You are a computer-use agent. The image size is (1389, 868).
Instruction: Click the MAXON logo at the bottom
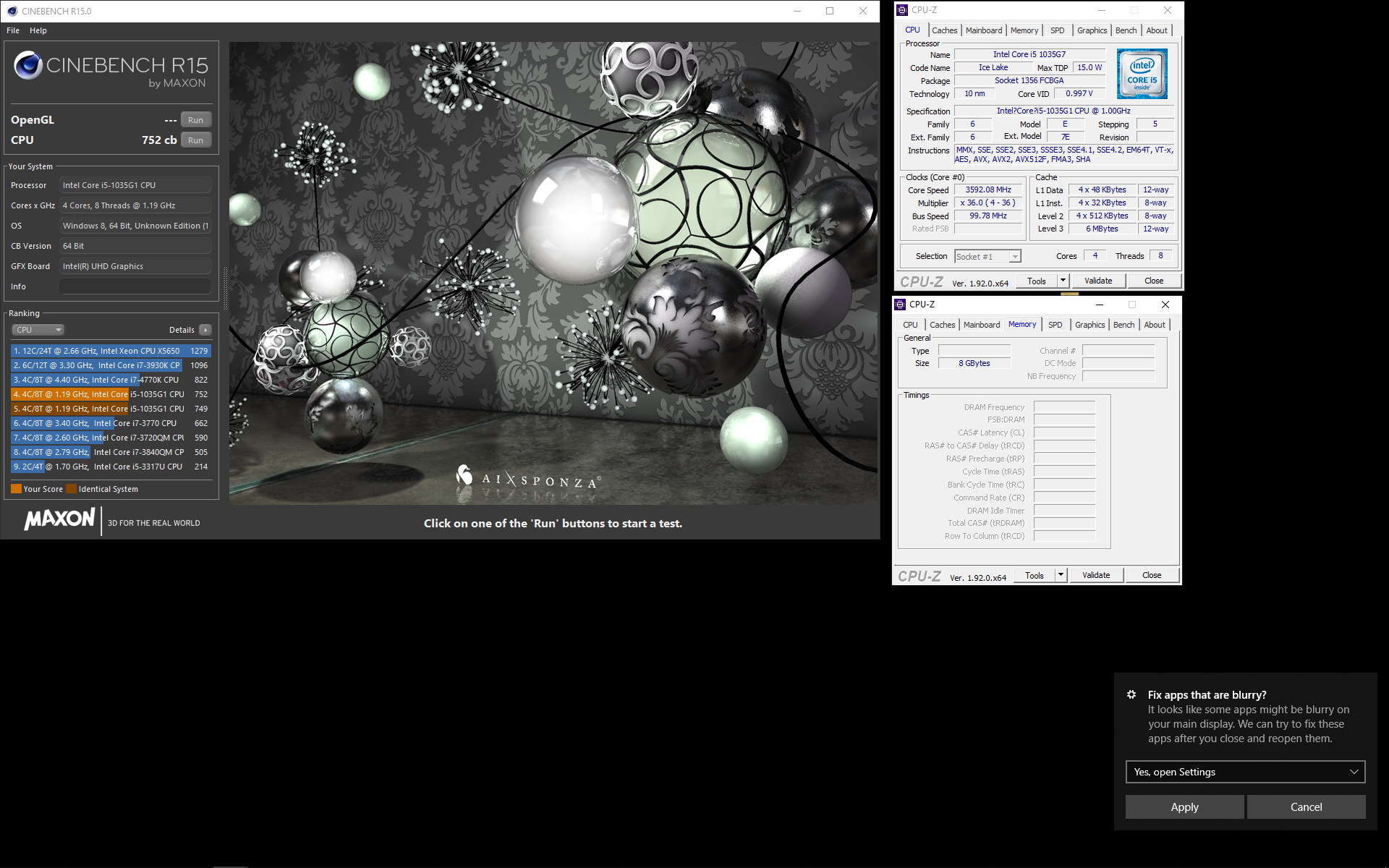click(x=59, y=519)
